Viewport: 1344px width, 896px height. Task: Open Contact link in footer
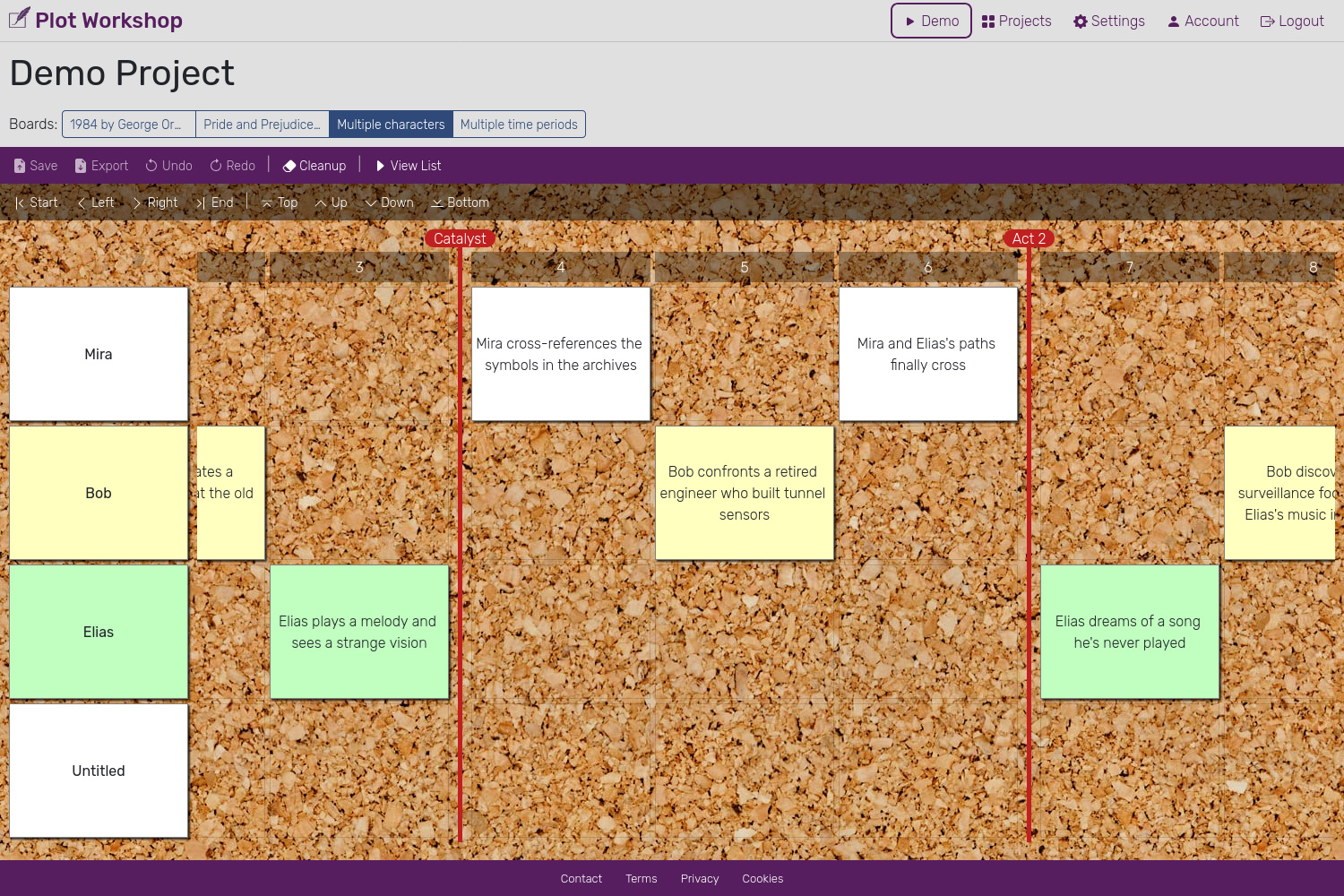[x=581, y=879]
